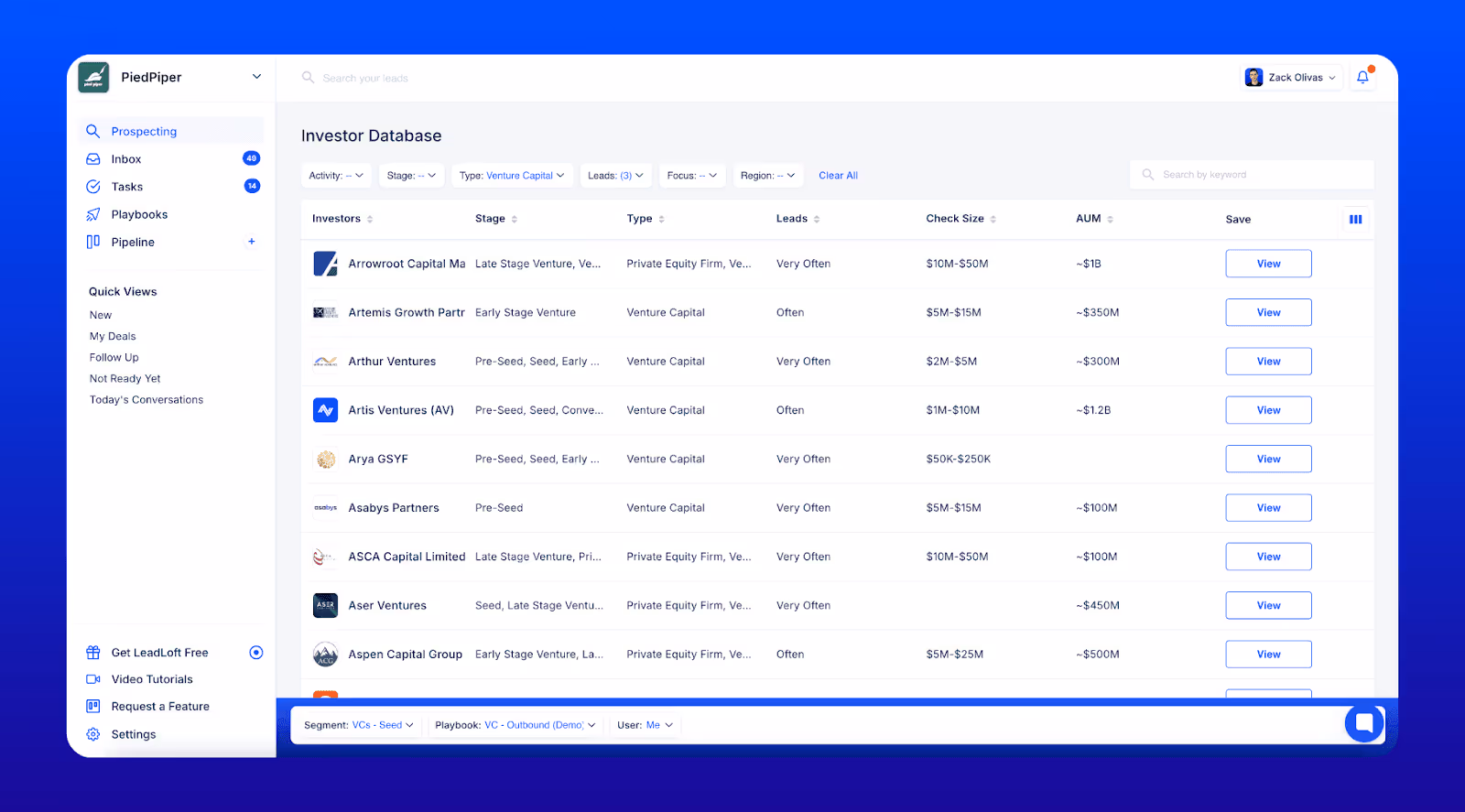Click the Zack Olivas avatar picture
Image resolution: width=1465 pixels, height=812 pixels.
1254,78
